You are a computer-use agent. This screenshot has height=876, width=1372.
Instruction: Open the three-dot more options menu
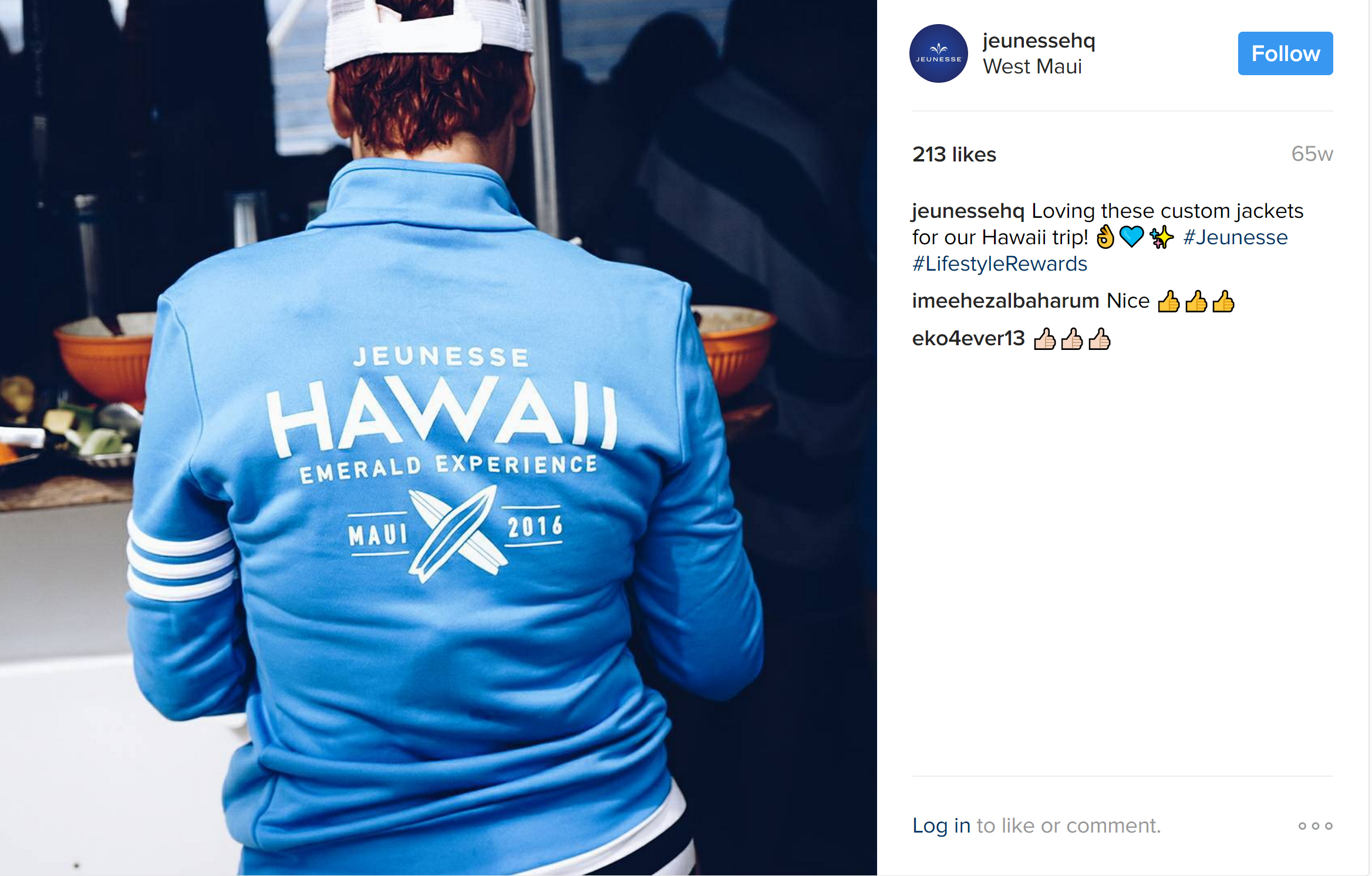1315,826
